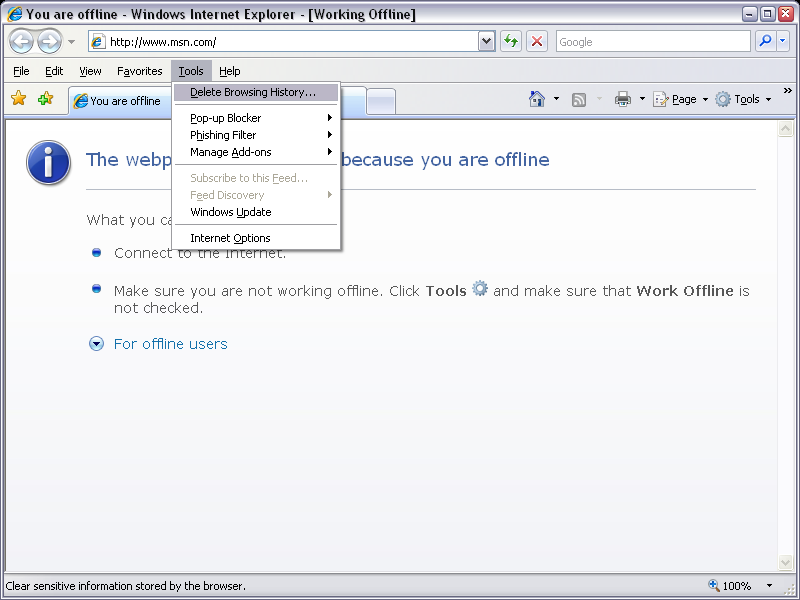Click the zoom level magnifier icon
Viewport: 800px width, 600px height.
coord(714,585)
